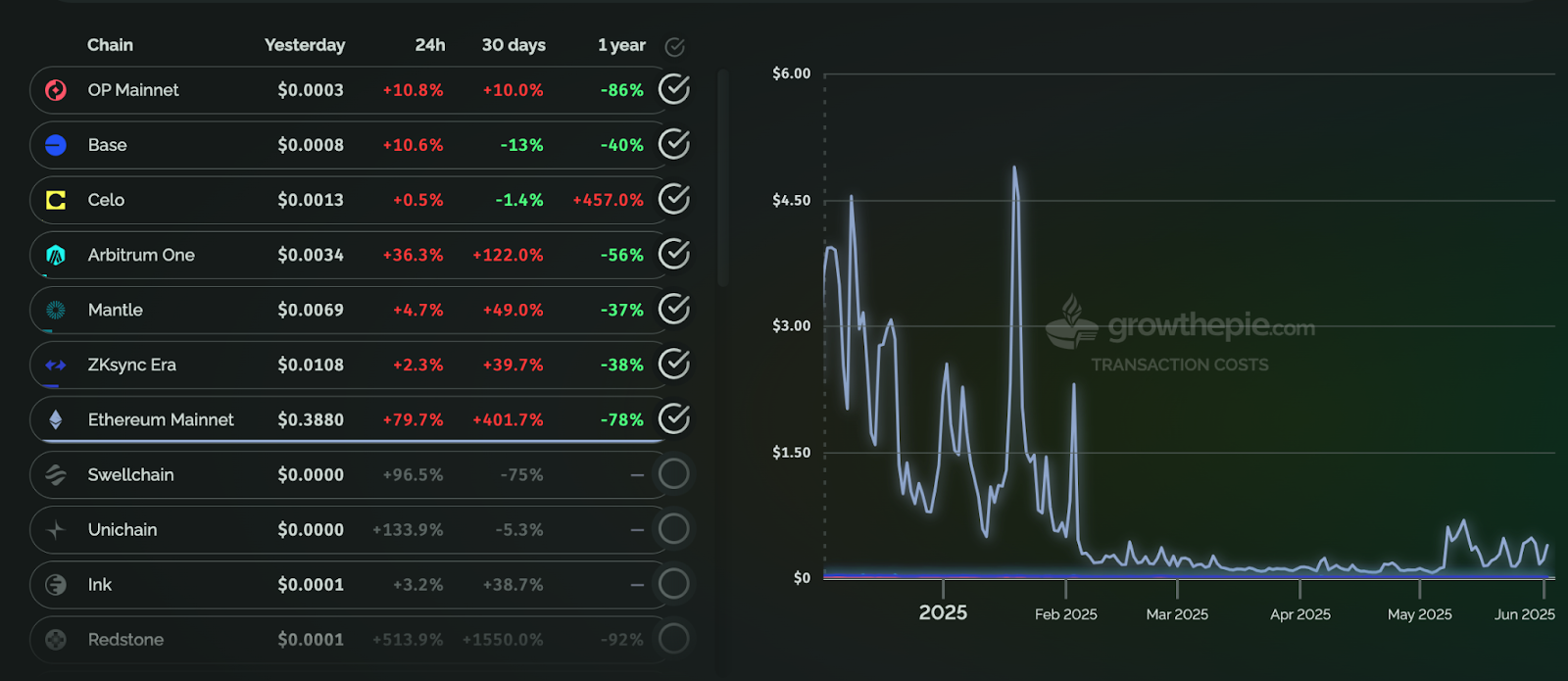
Task: Click the $1.50 y-axis label
Action: pos(792,452)
